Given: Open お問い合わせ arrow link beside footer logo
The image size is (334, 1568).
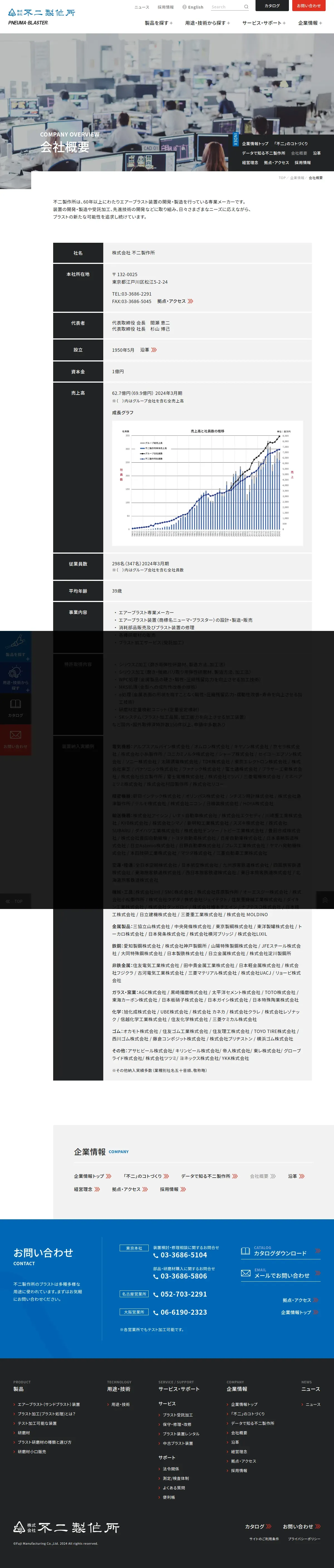Looking at the screenshot, I should point(302,1527).
